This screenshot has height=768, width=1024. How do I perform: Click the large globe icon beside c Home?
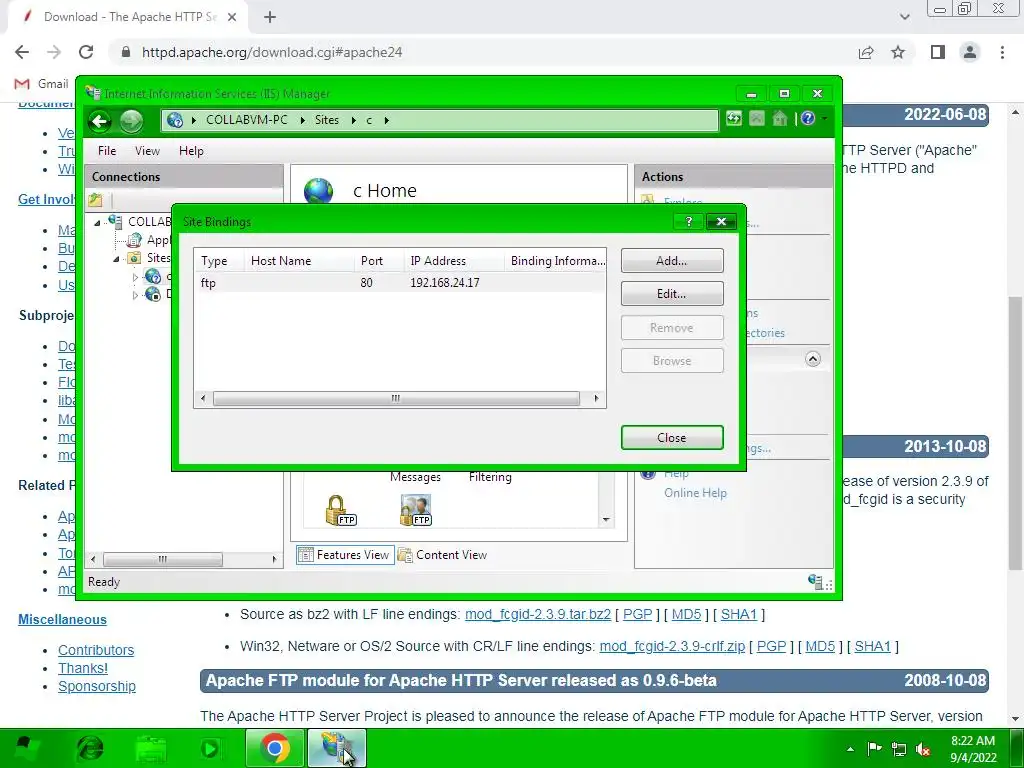click(319, 191)
